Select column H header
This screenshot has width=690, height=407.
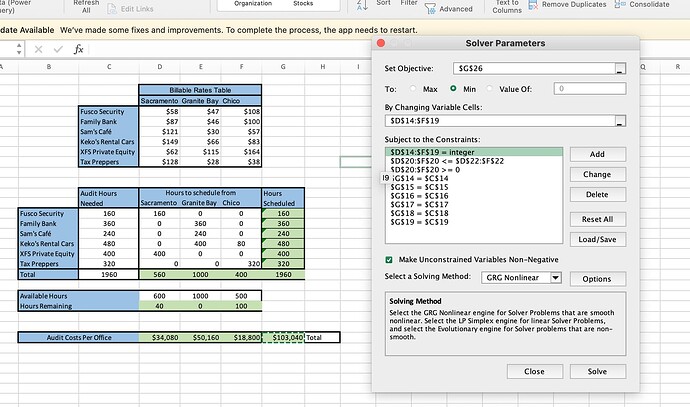(323, 67)
